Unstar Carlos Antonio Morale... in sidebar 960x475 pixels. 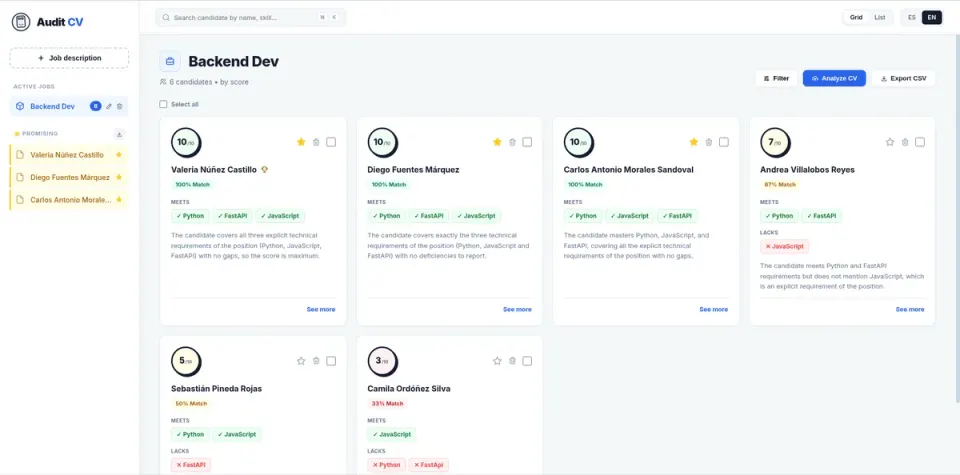pyautogui.click(x=119, y=200)
